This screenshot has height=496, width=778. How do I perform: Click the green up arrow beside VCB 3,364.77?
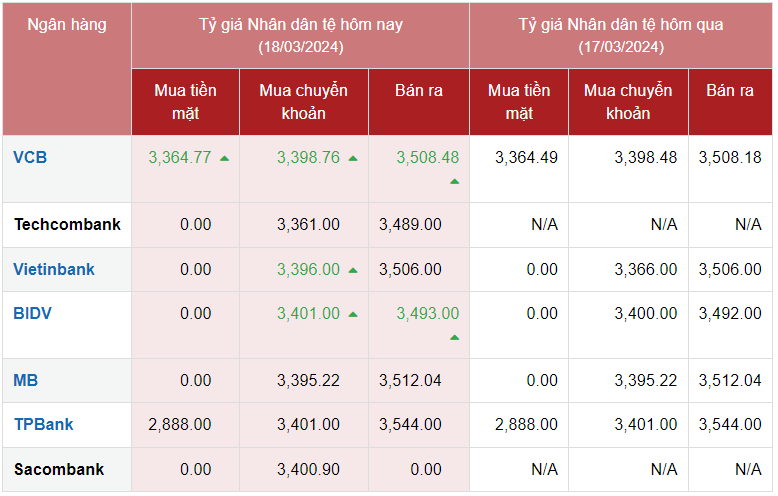(x=224, y=158)
